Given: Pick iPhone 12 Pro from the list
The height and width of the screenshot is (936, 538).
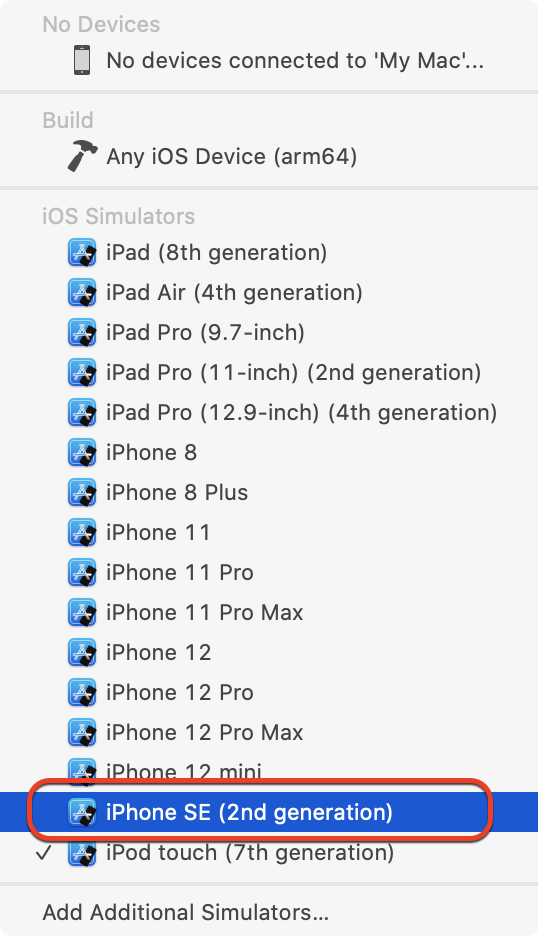Looking at the screenshot, I should click(269, 692).
